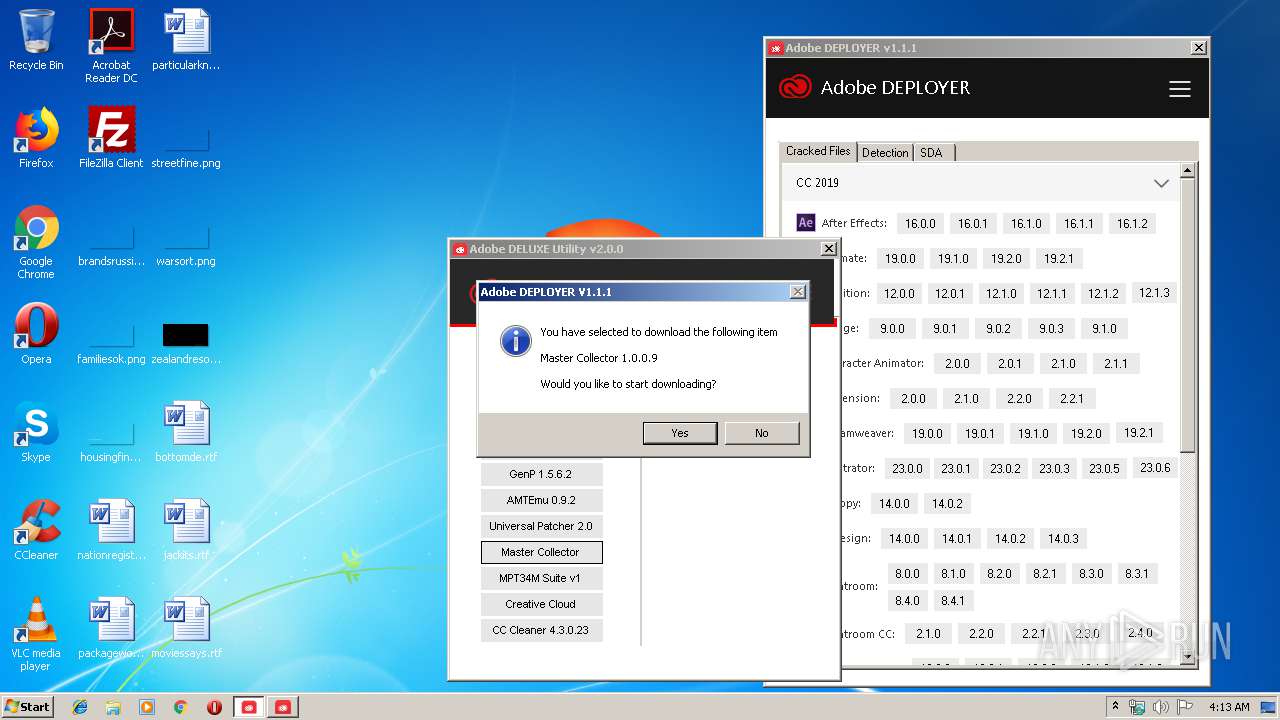Click the CC Cleaner 4.3.0.23 button
Image resolution: width=1280 pixels, height=720 pixels.
[x=541, y=630]
